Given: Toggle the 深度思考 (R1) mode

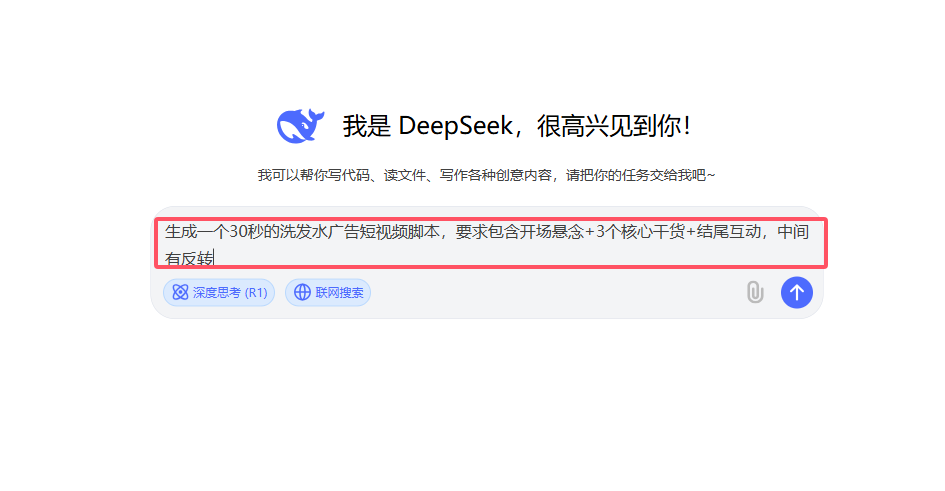Looking at the screenshot, I should coord(219,292).
